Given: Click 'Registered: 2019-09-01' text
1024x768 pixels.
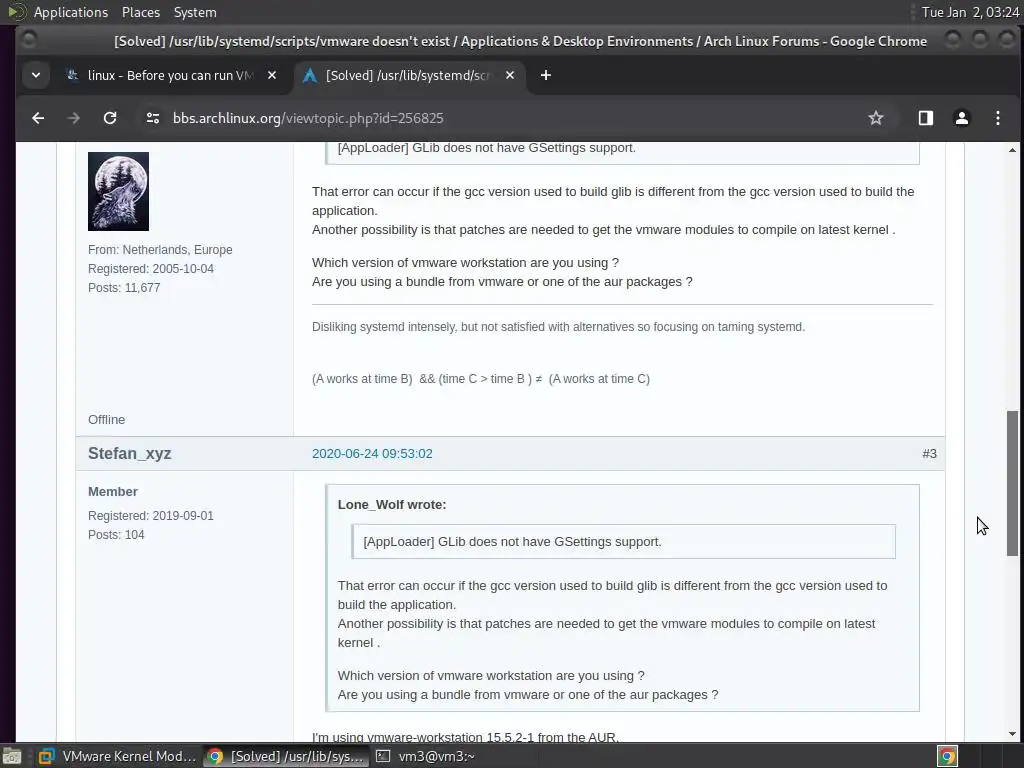Looking at the screenshot, I should [x=151, y=516].
